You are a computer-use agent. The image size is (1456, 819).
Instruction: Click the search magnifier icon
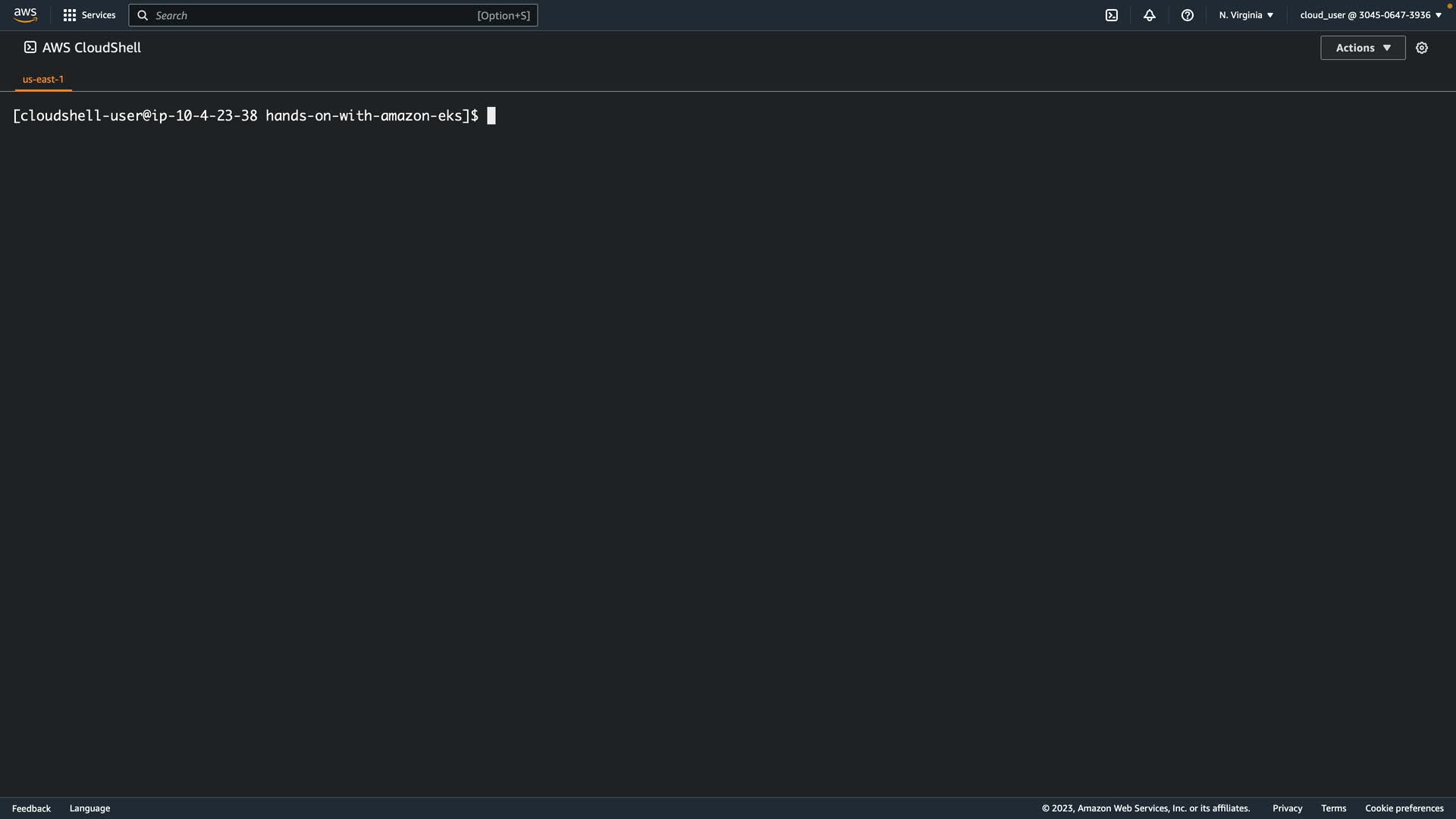(x=143, y=15)
